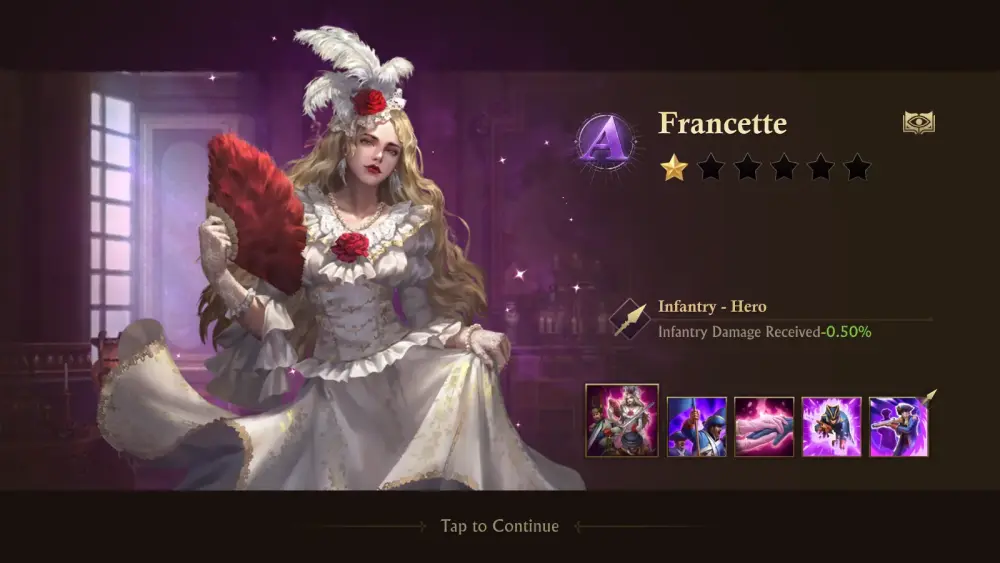Tap the second empty black star

(747, 168)
